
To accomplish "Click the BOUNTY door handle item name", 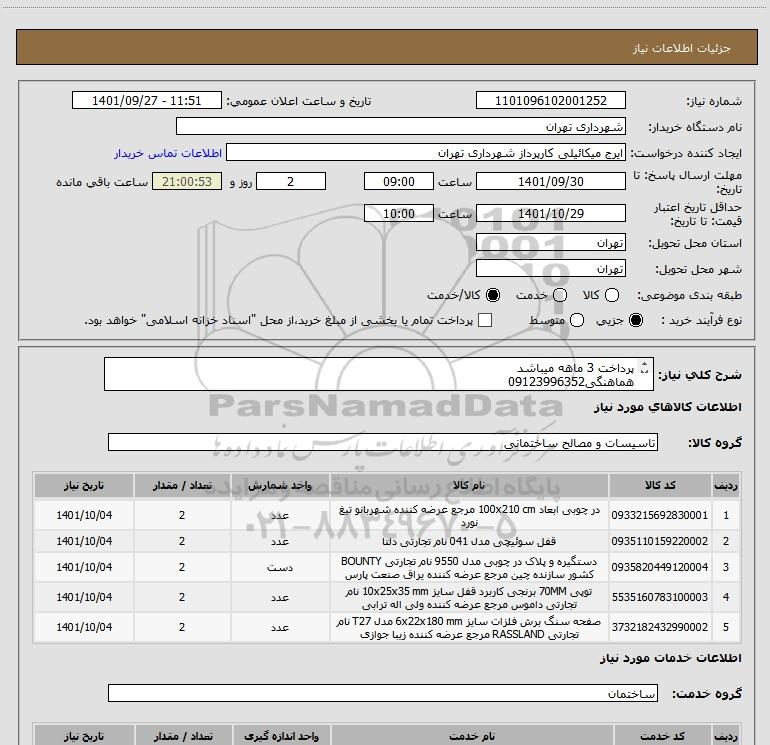I will [x=469, y=567].
